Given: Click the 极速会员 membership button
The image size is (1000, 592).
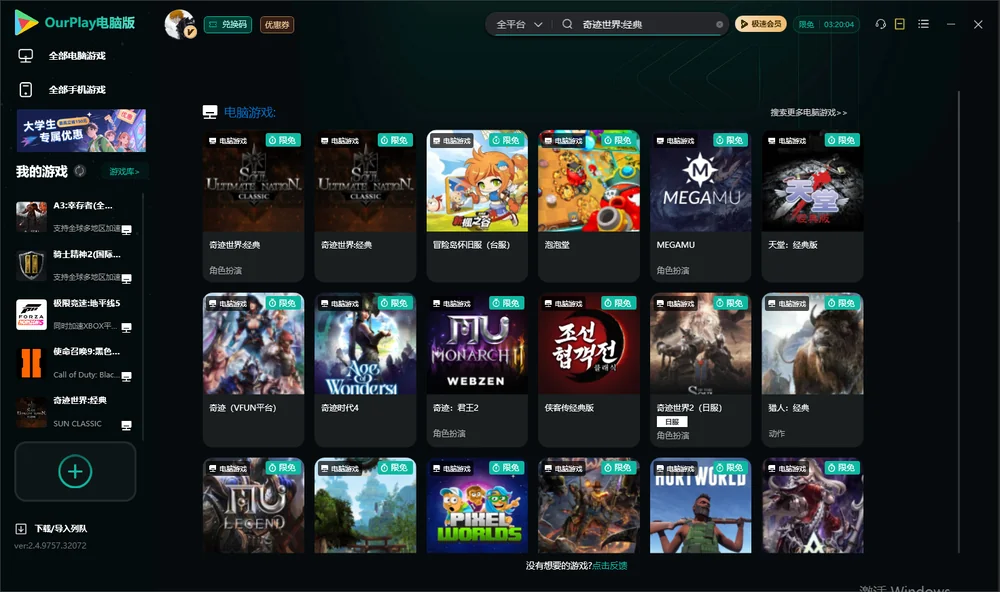Looking at the screenshot, I should coord(761,24).
